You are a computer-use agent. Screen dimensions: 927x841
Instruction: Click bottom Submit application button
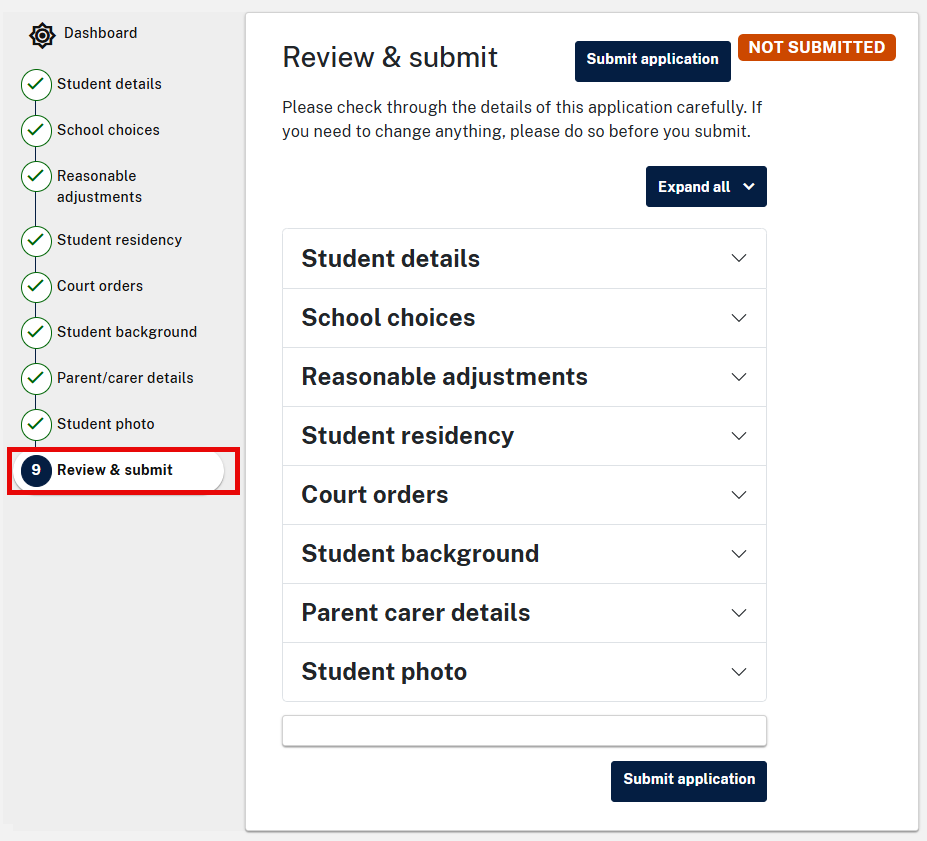point(689,781)
